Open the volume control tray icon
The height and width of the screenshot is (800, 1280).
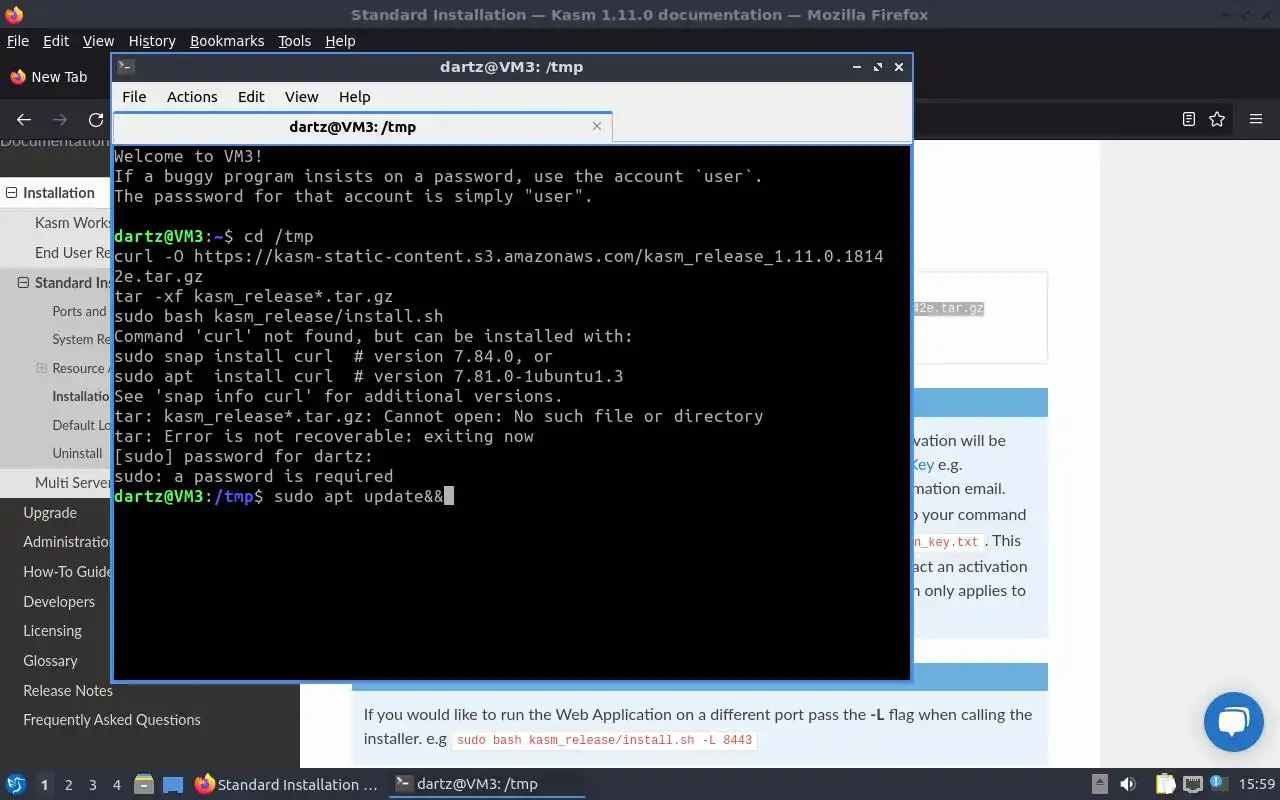point(1128,785)
